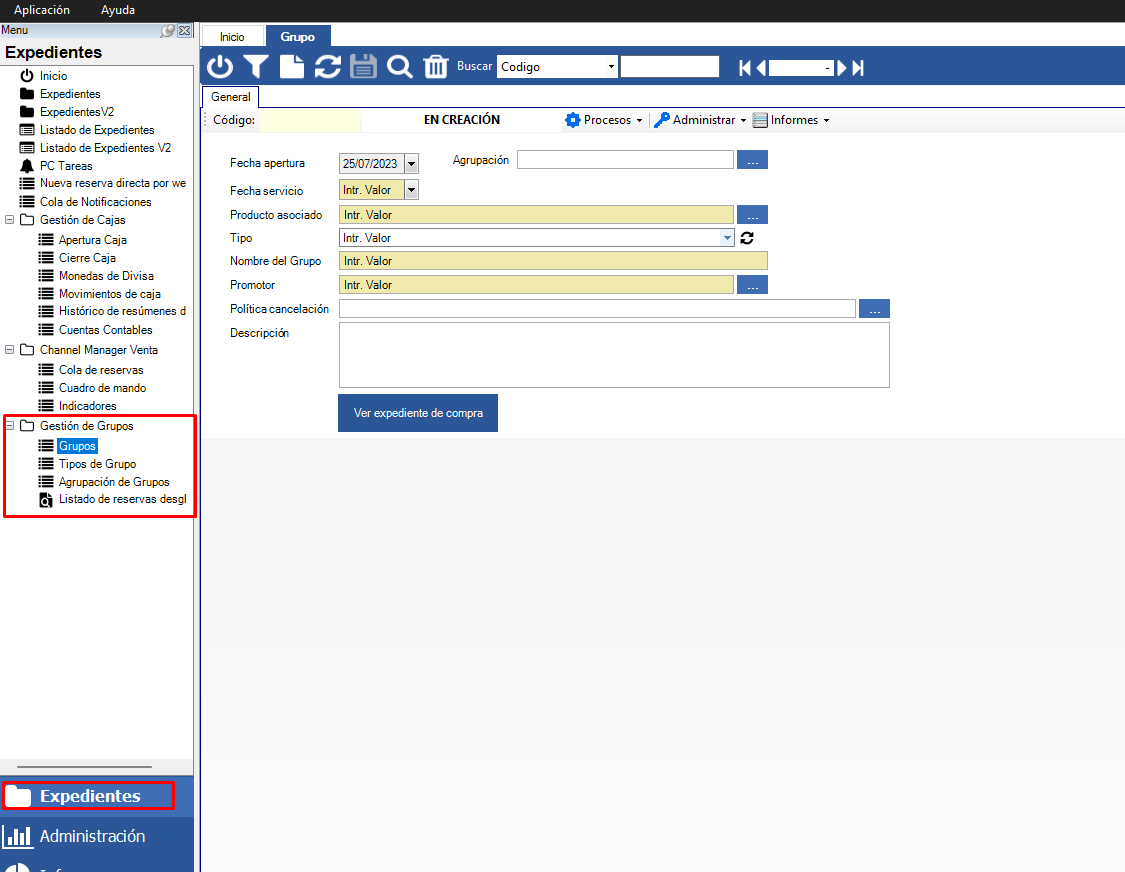Click Ver expediente de compra button
The height and width of the screenshot is (872, 1125).
(418, 413)
